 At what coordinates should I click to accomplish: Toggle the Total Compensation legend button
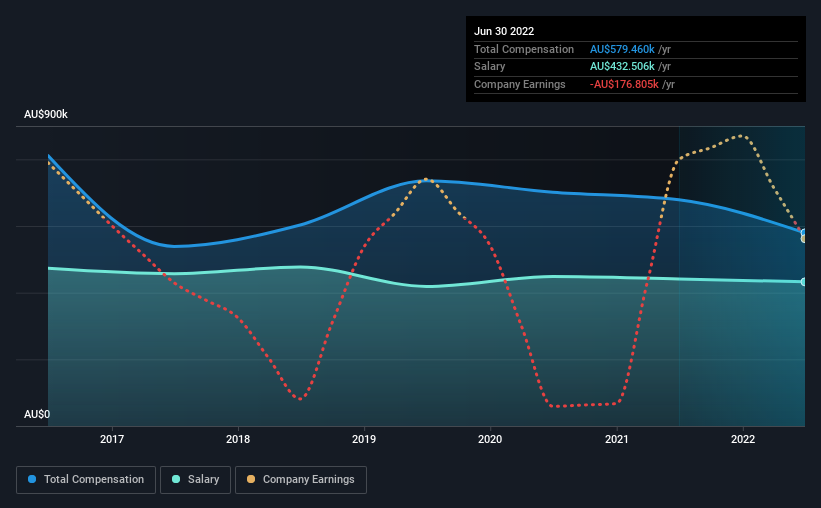86,480
